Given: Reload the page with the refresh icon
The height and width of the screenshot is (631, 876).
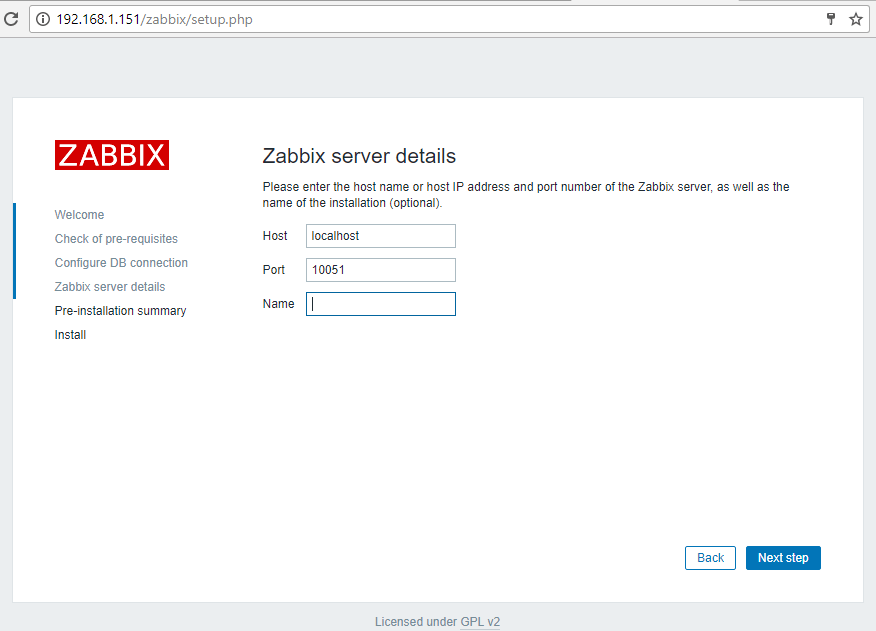Looking at the screenshot, I should pos(11,19).
